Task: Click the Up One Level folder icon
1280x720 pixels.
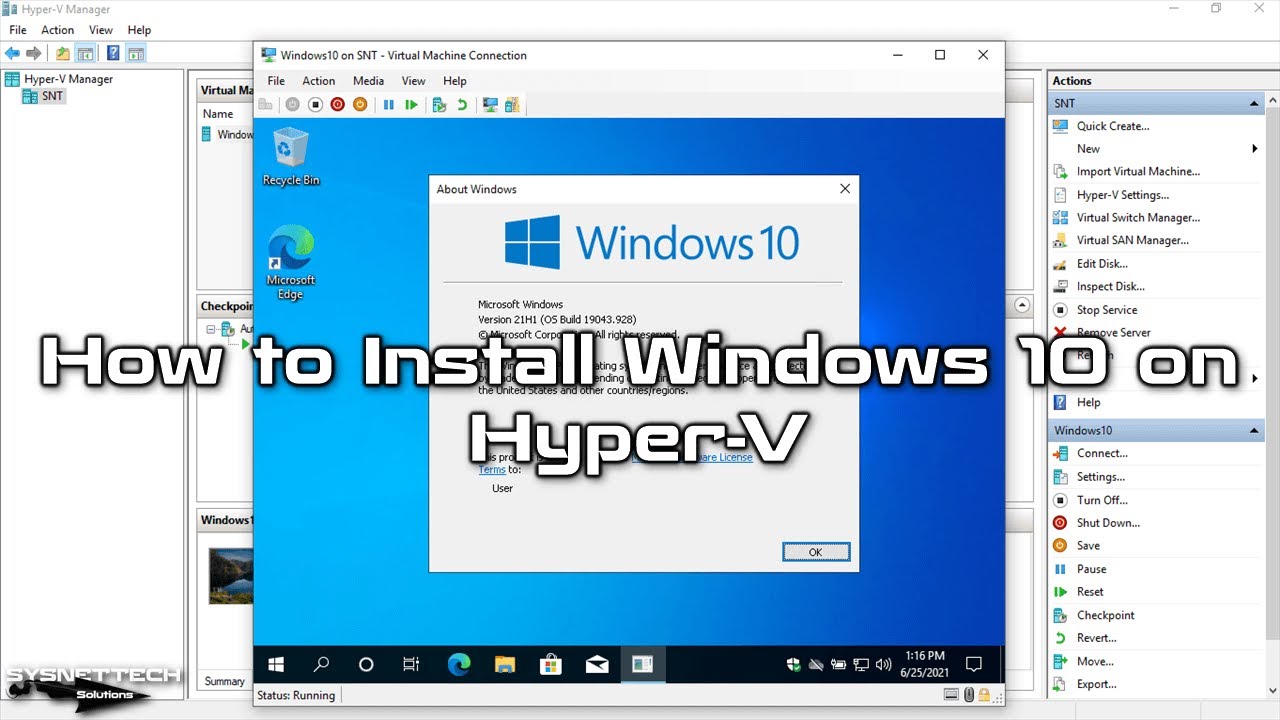Action: 63,53
